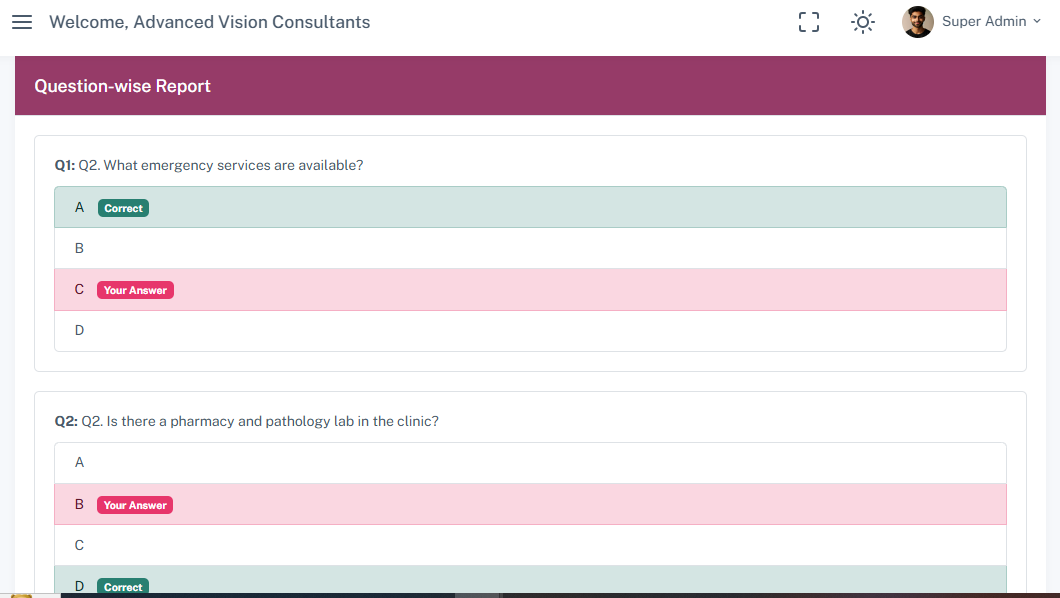Select option B in question one
The height and width of the screenshot is (598, 1060).
(x=530, y=248)
